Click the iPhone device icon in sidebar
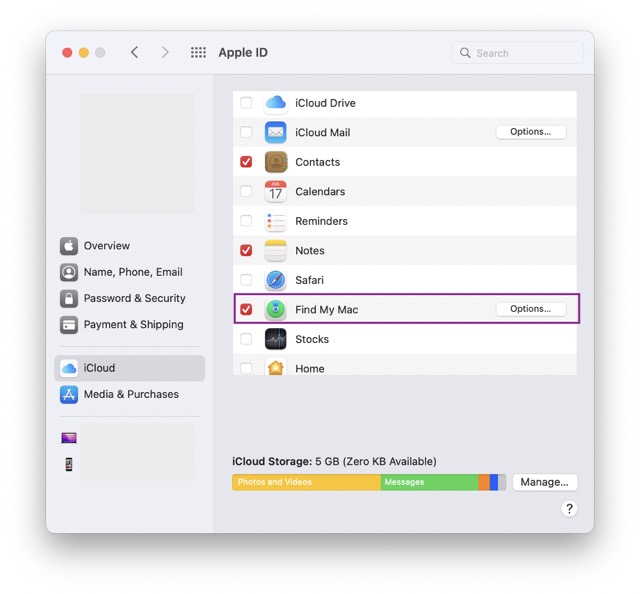 pyautogui.click(x=69, y=464)
